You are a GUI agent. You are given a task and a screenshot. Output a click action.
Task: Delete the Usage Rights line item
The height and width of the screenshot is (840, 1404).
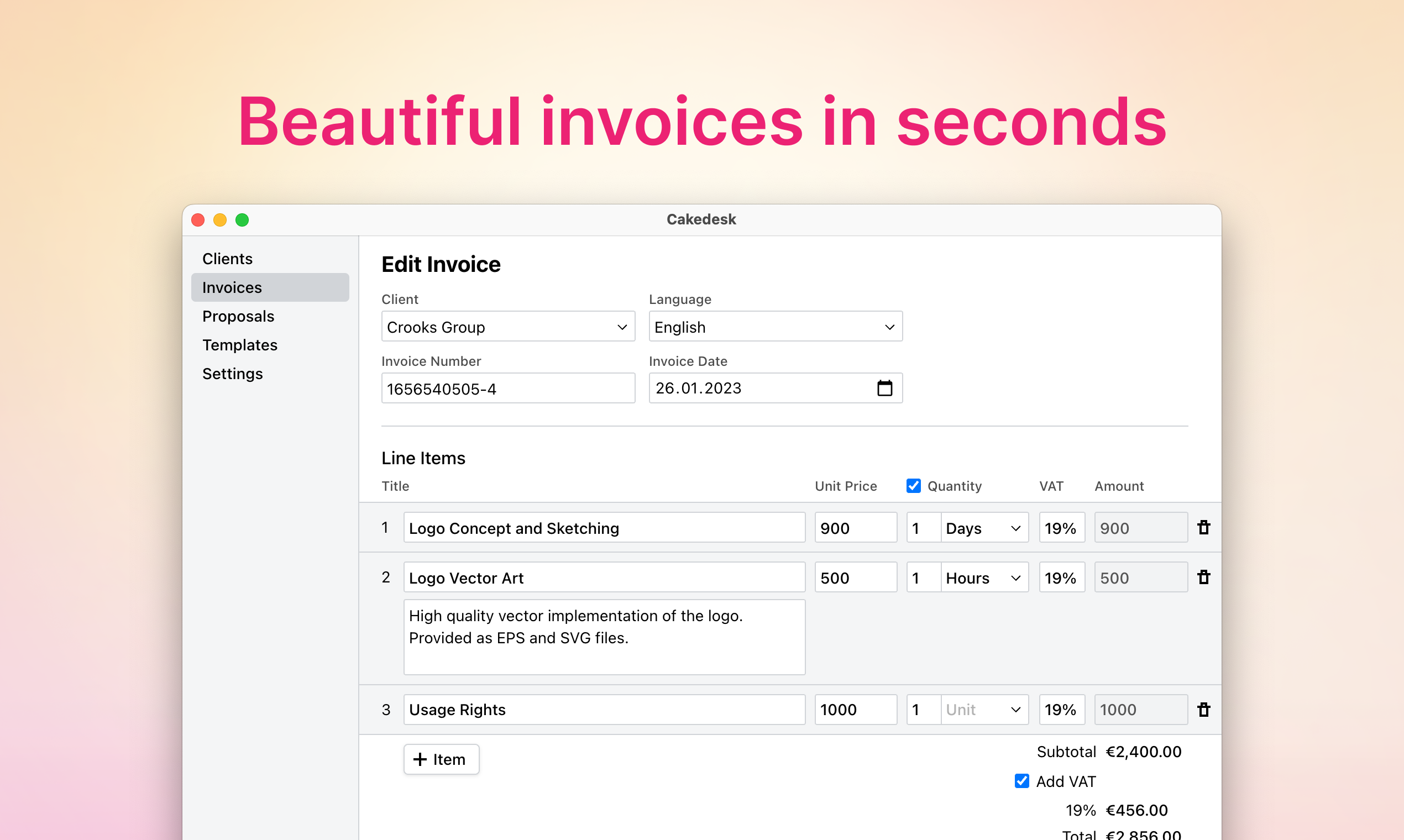tap(1203, 709)
